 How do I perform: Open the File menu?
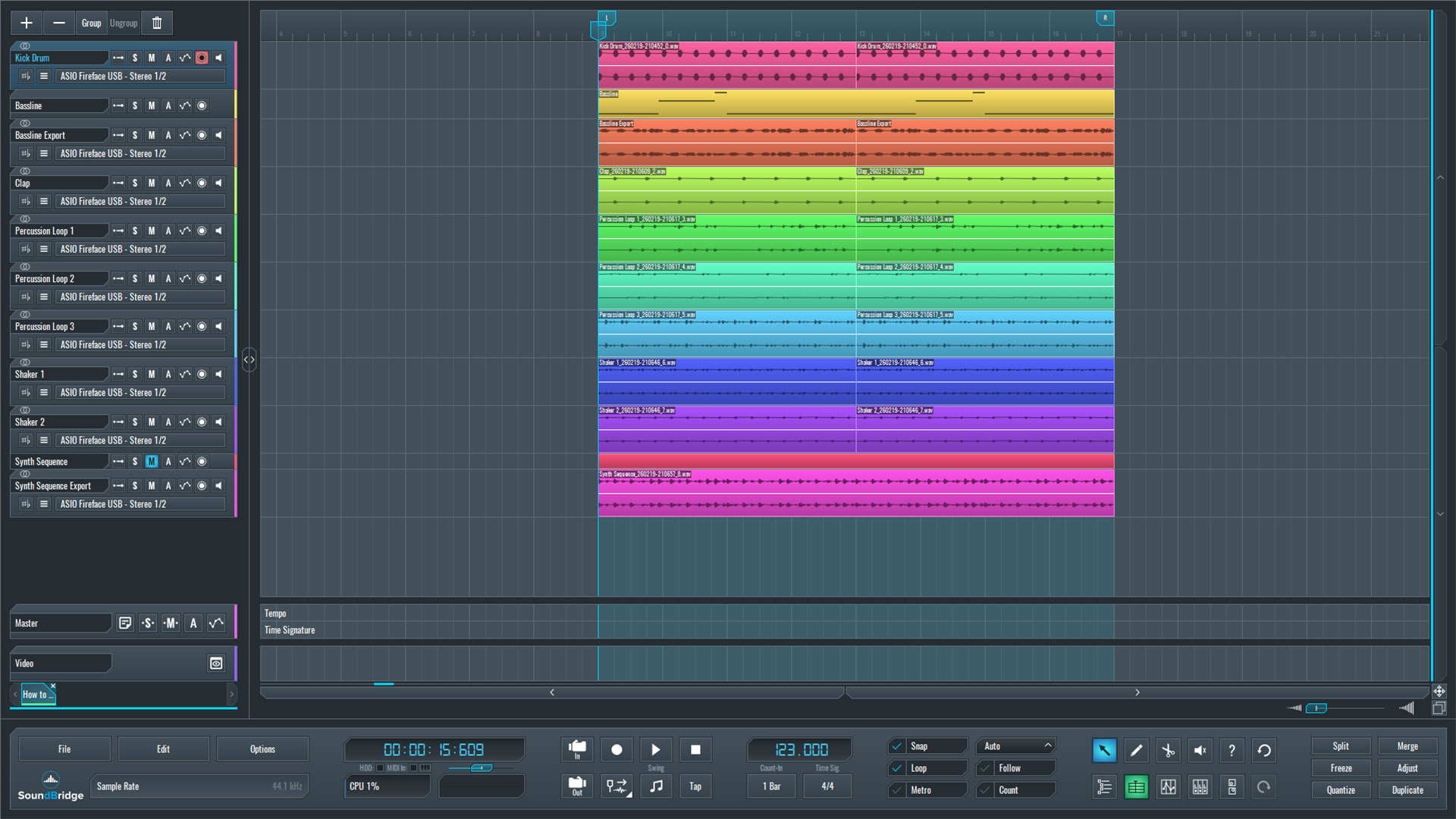click(x=64, y=749)
